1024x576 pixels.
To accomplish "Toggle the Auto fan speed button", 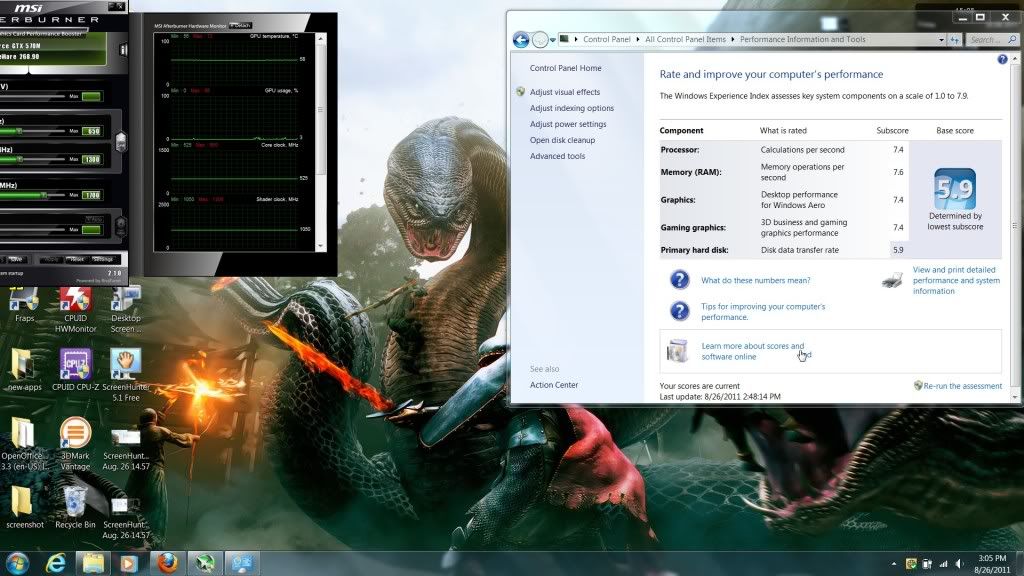I will 94,219.
